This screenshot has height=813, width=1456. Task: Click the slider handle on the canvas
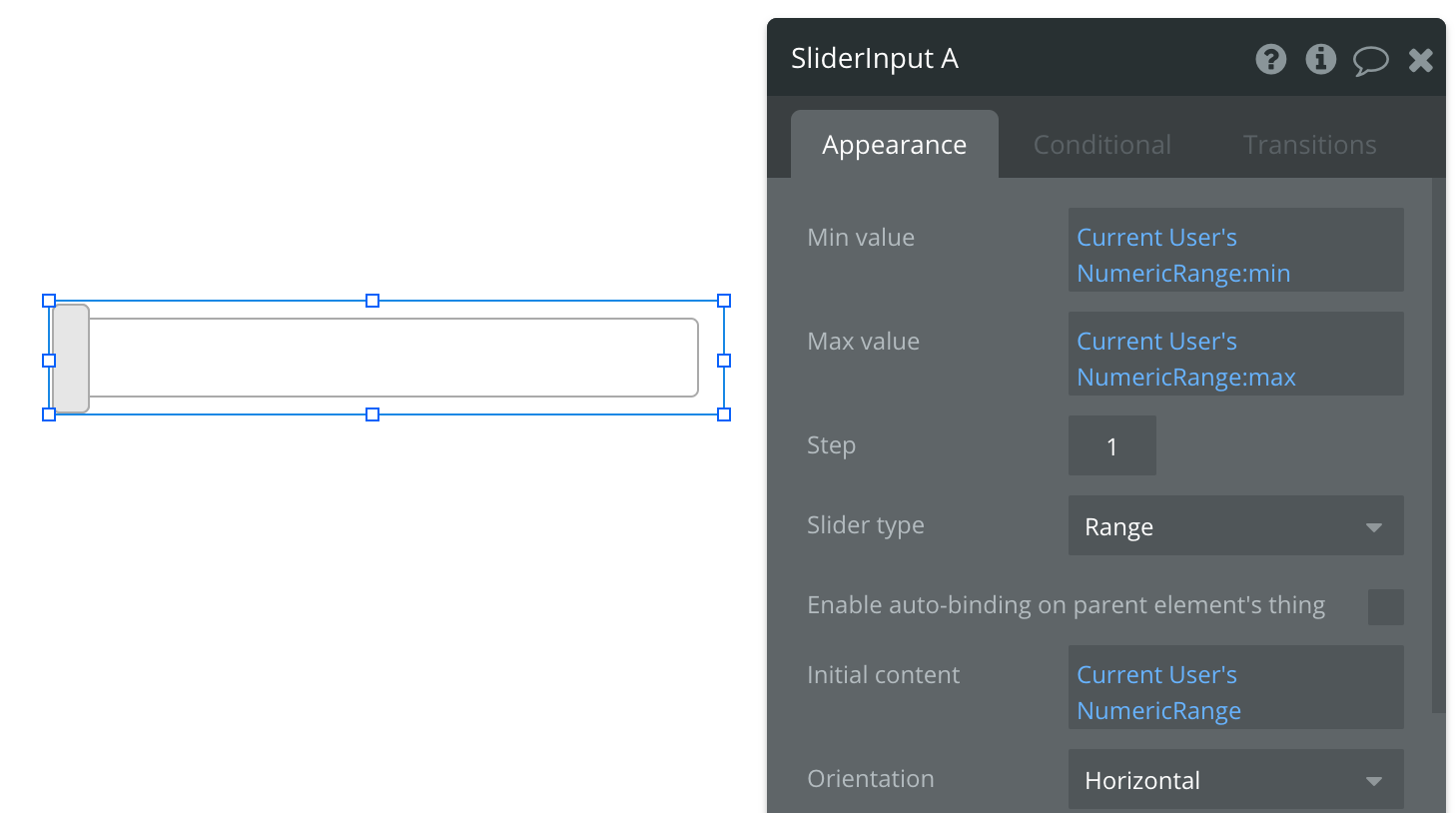[x=71, y=359]
